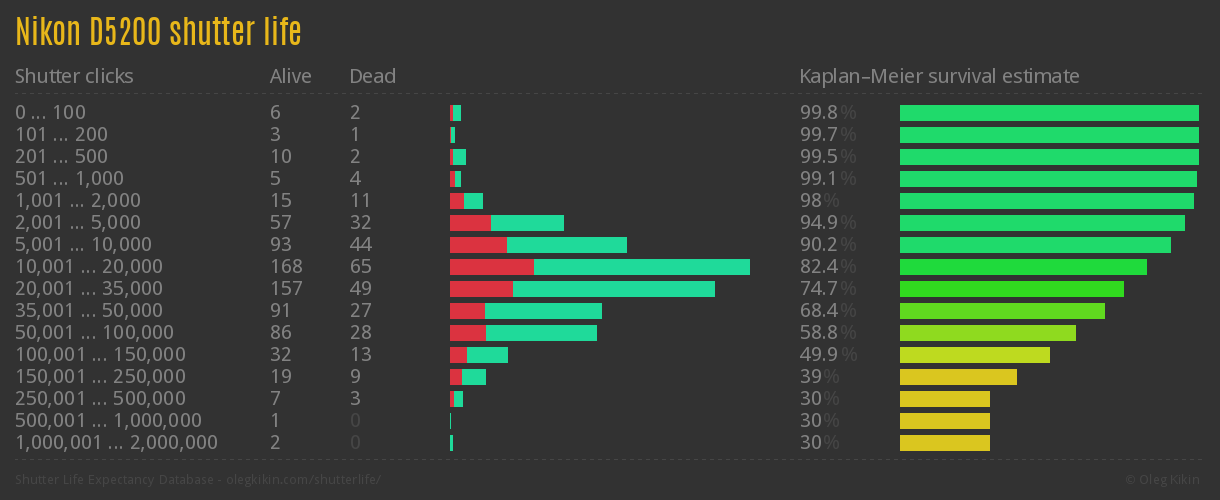Click the "Kaplan–Meier survival estimate" heading
The height and width of the screenshot is (500, 1220).
coord(939,76)
